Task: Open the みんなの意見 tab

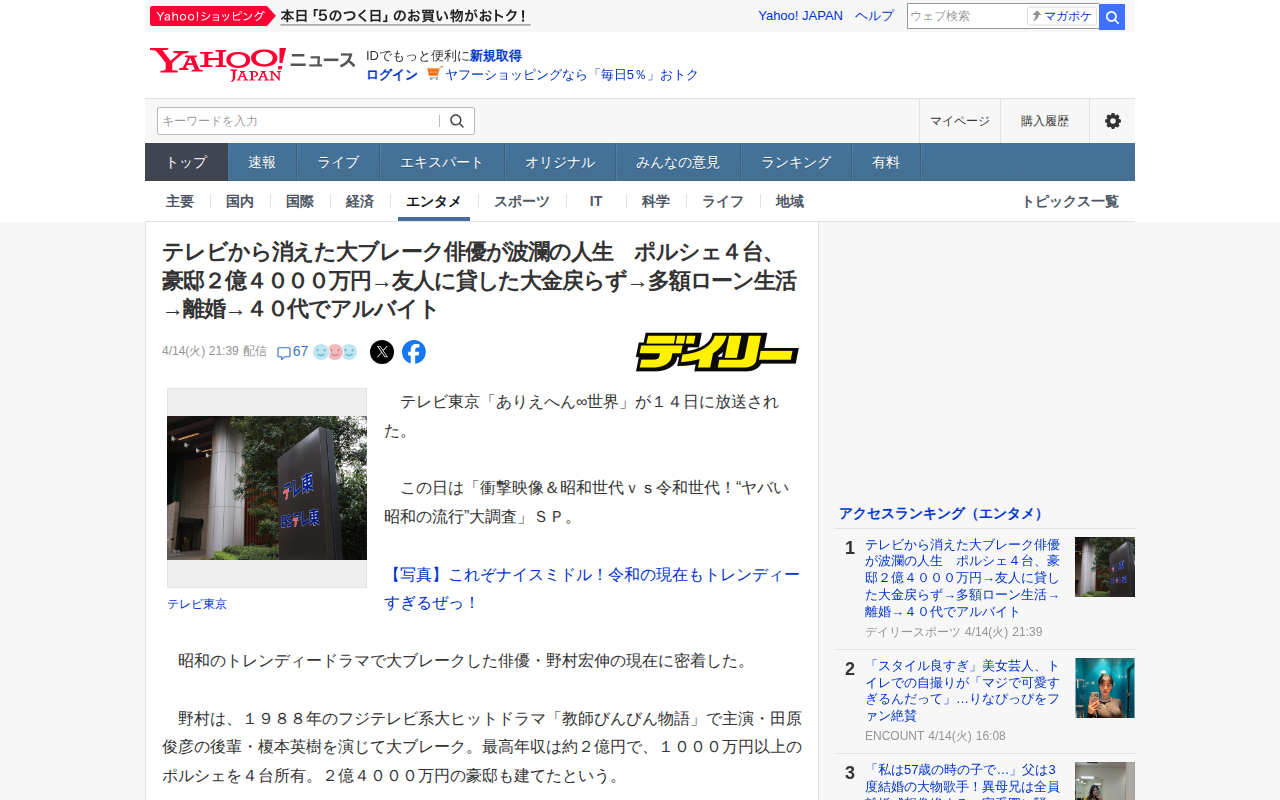Action: click(x=678, y=162)
